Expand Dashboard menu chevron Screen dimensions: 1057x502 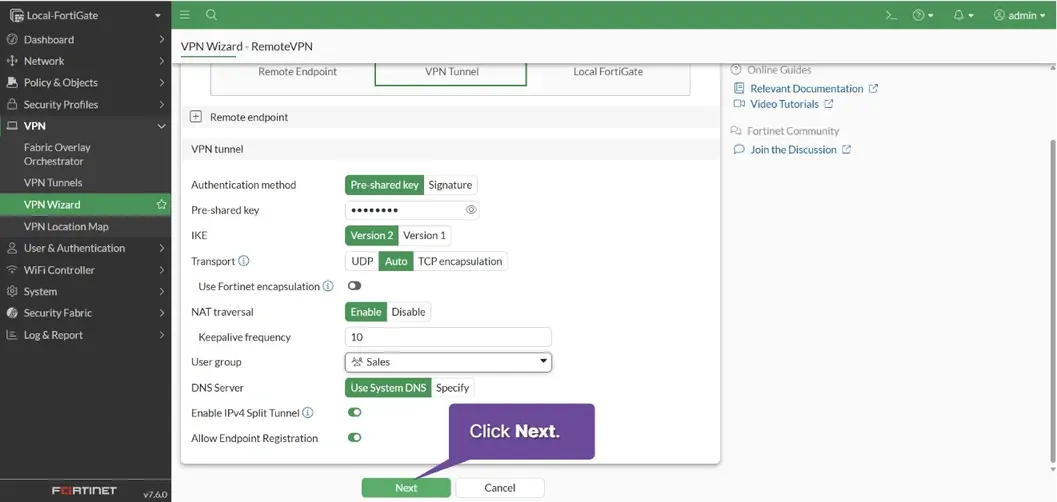pyautogui.click(x=162, y=39)
